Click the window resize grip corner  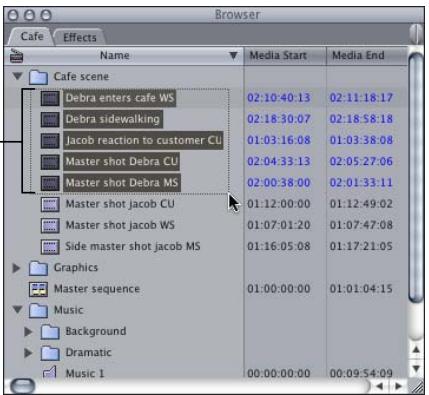(416, 387)
